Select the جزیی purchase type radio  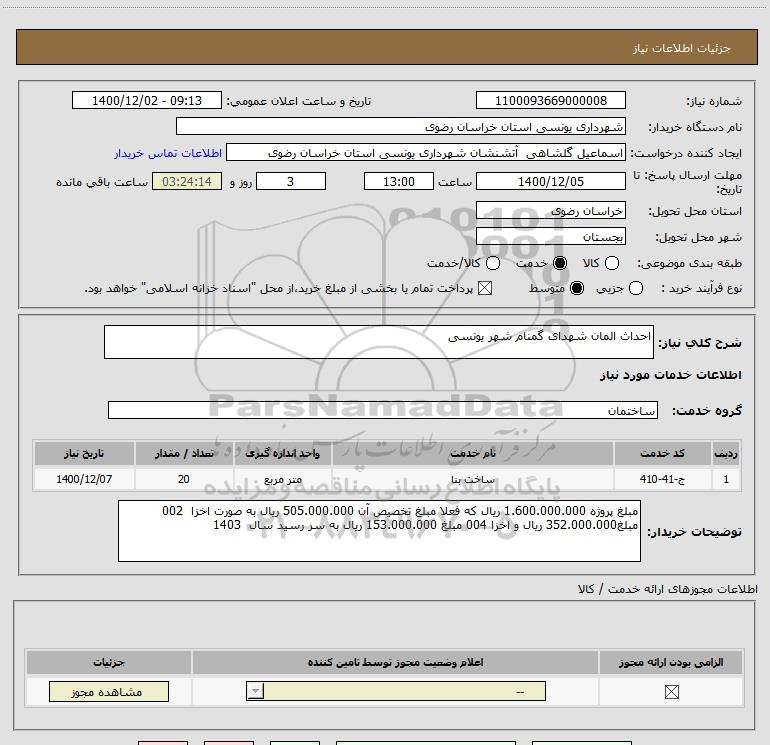(x=636, y=288)
